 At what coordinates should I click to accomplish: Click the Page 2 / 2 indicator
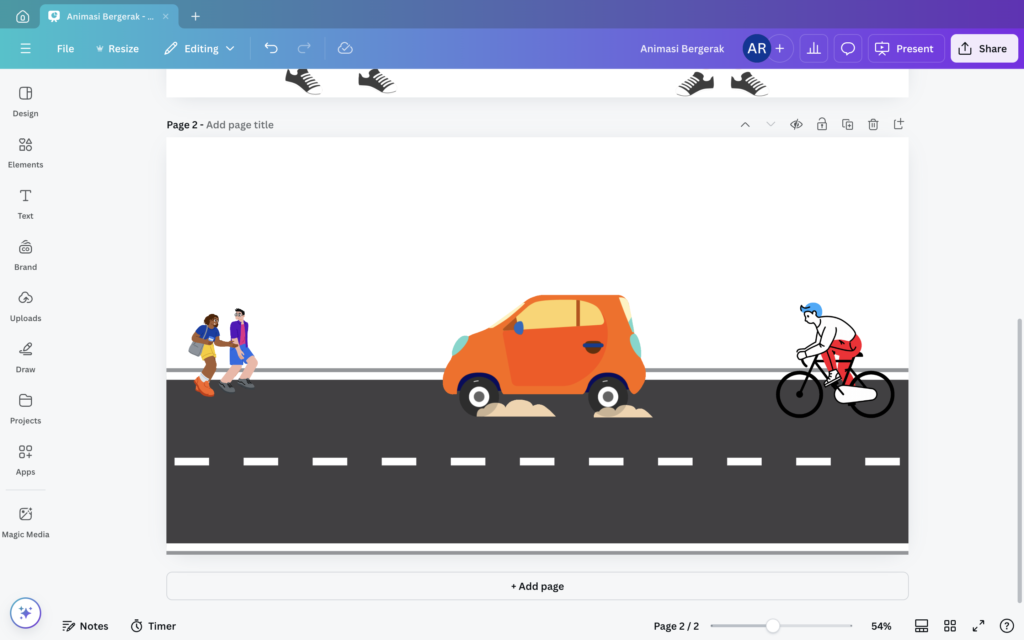click(x=676, y=626)
